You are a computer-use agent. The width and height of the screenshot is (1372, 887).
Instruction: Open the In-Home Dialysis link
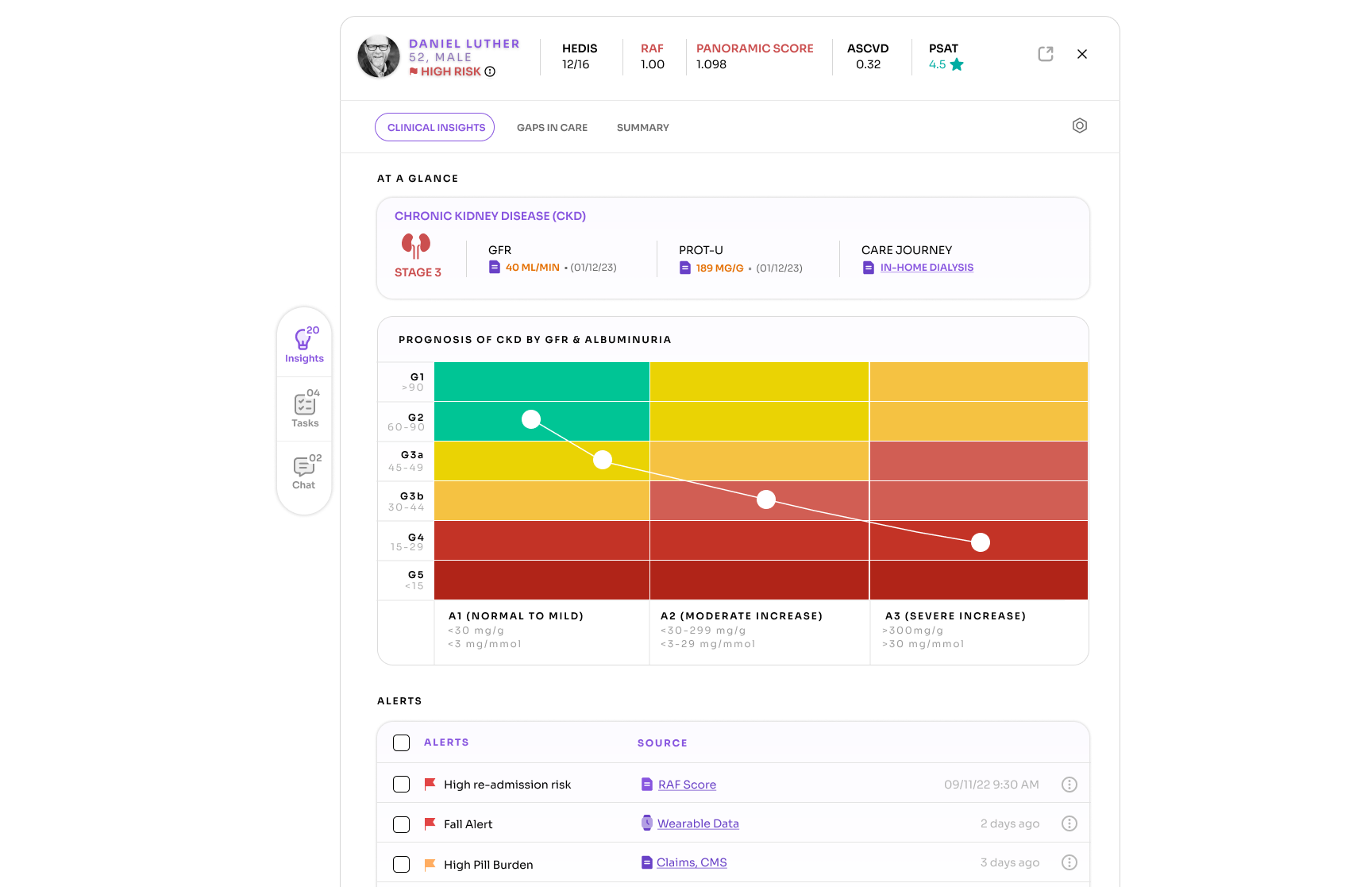927,268
